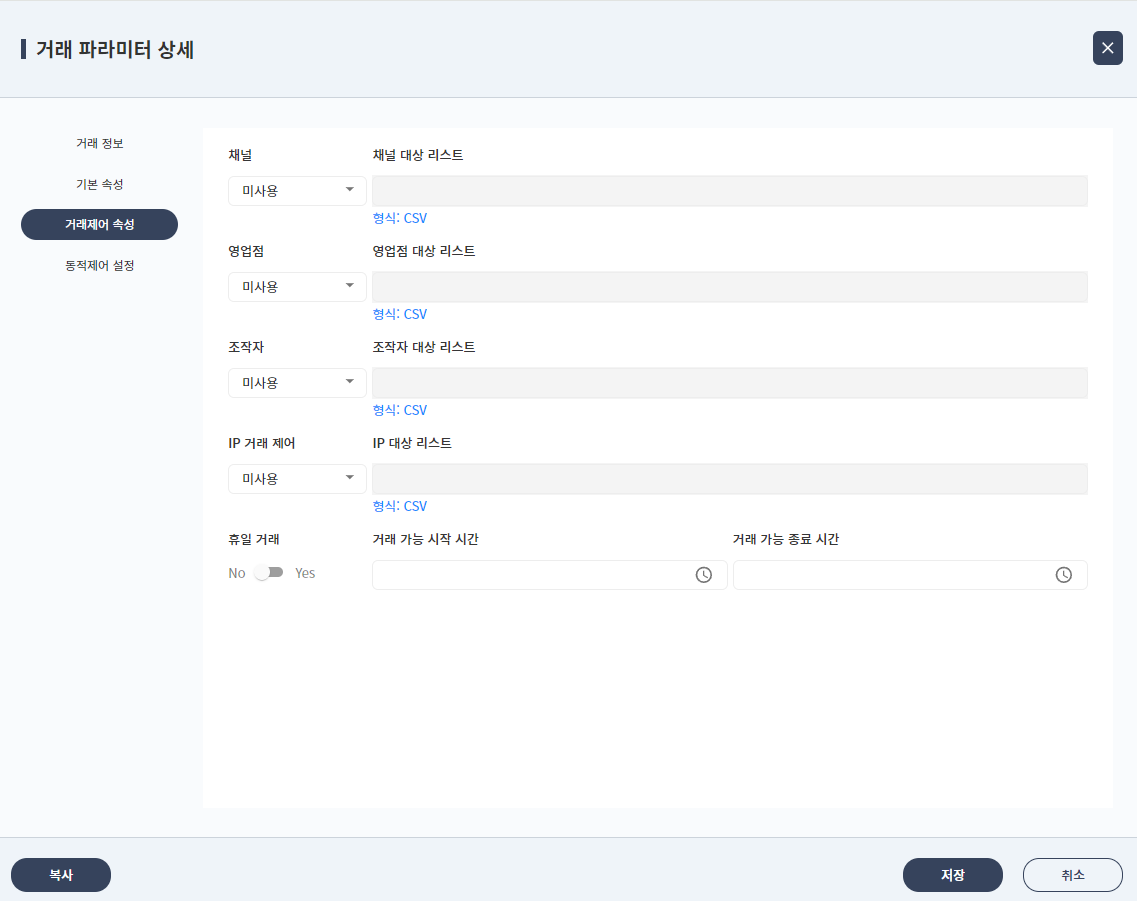
Task: Open the 동적제어 설정 tab
Action: (99, 265)
